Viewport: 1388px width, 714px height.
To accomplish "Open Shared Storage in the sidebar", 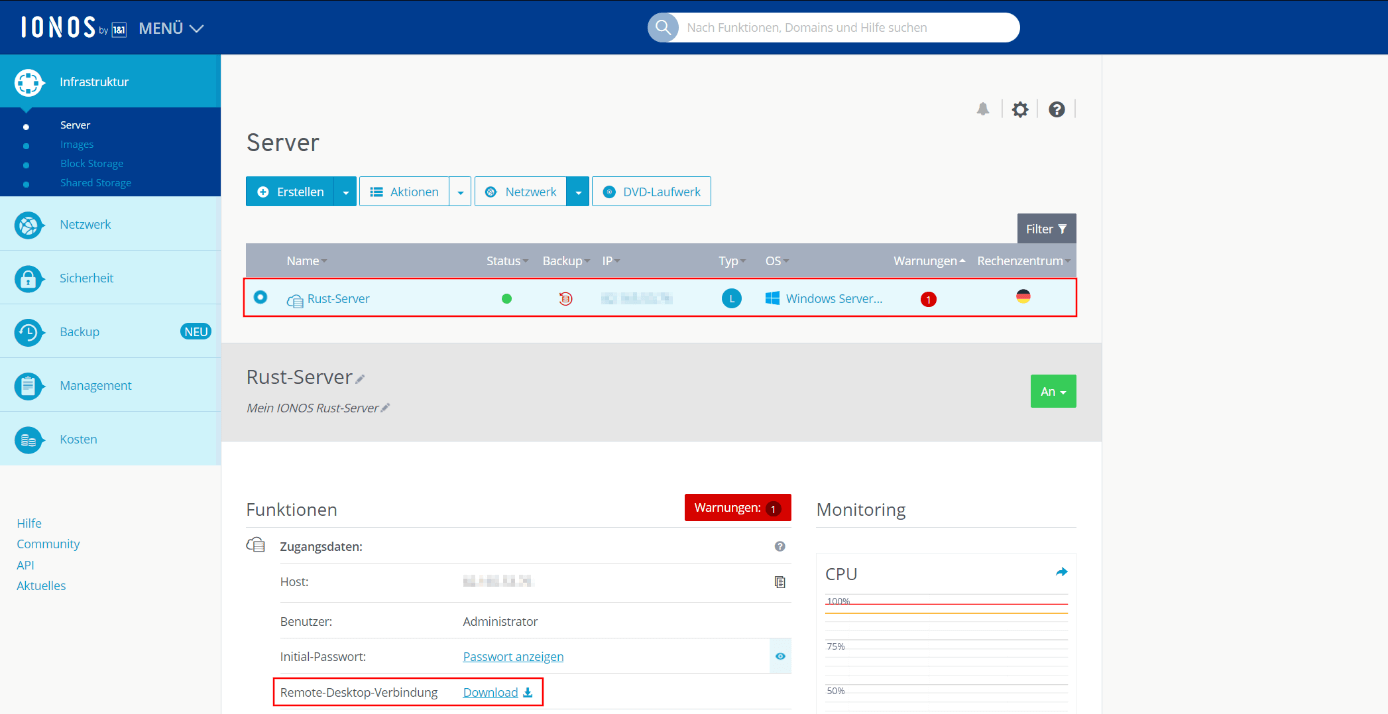I will [96, 183].
